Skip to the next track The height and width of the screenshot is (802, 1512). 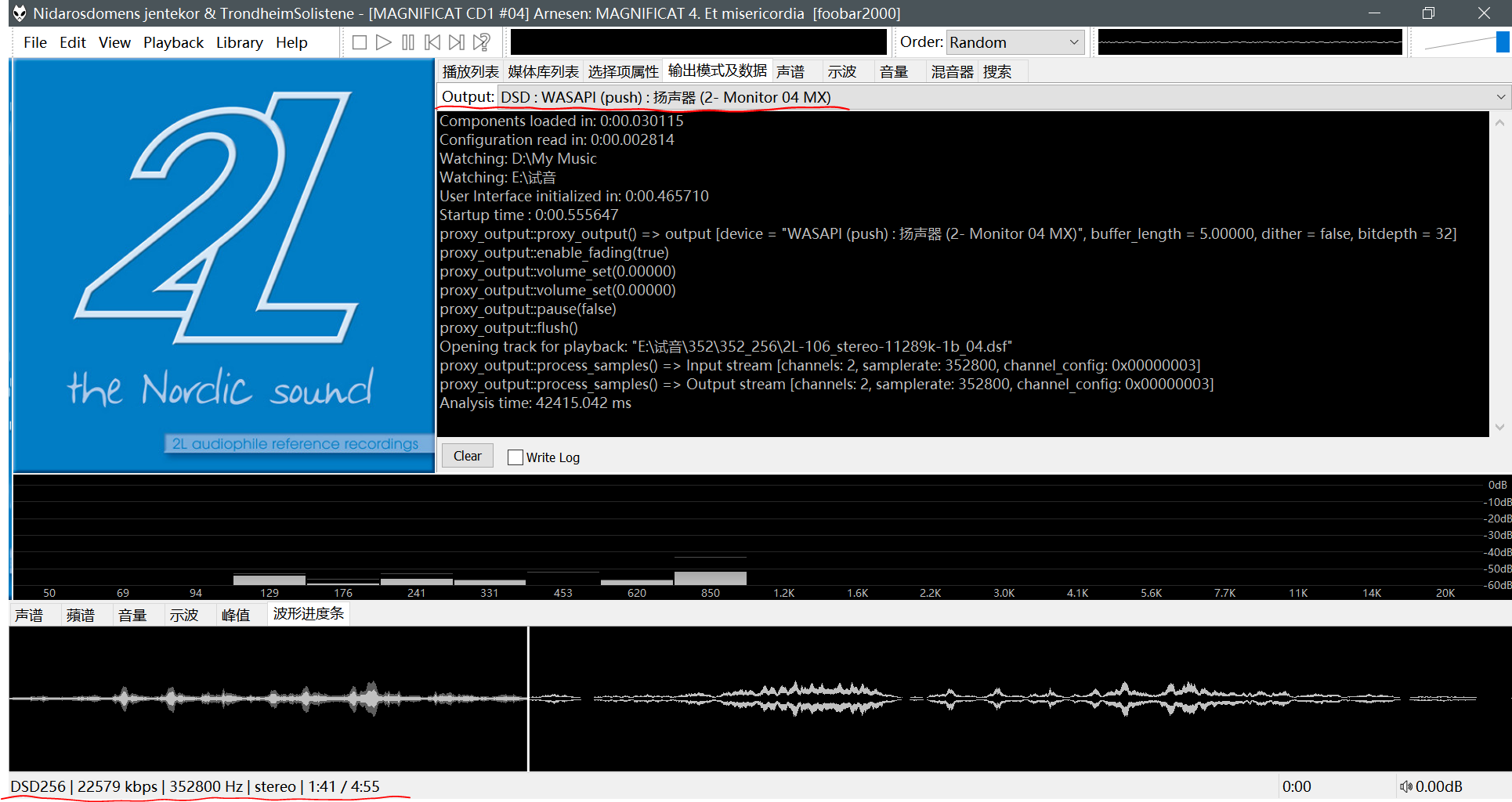[x=457, y=42]
